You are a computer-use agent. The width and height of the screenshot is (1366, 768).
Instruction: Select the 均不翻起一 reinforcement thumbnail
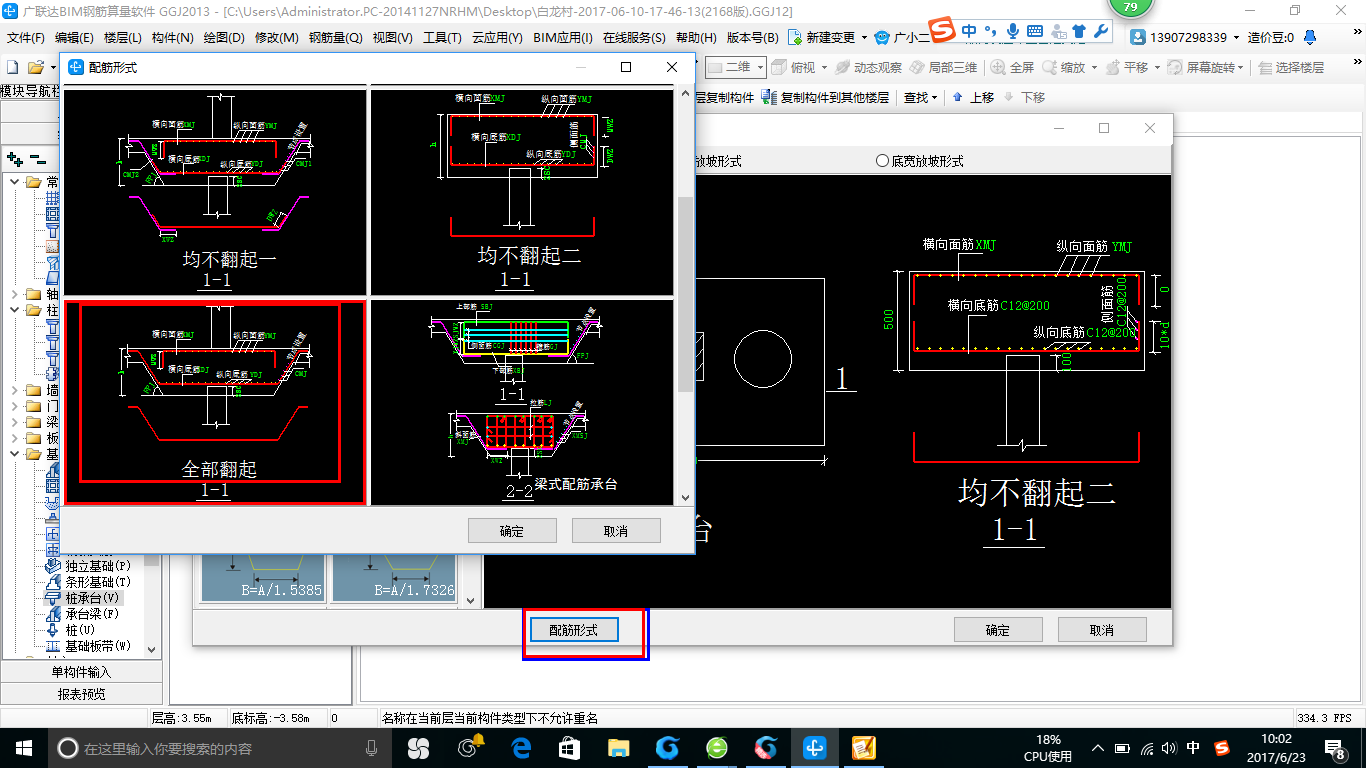coord(215,192)
